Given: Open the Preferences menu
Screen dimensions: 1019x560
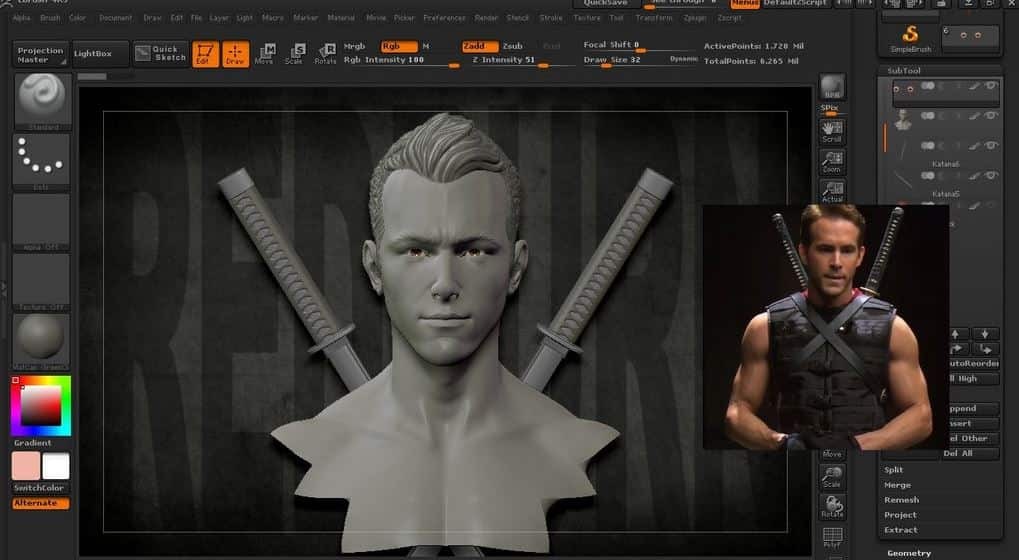Looking at the screenshot, I should pyautogui.click(x=445, y=18).
